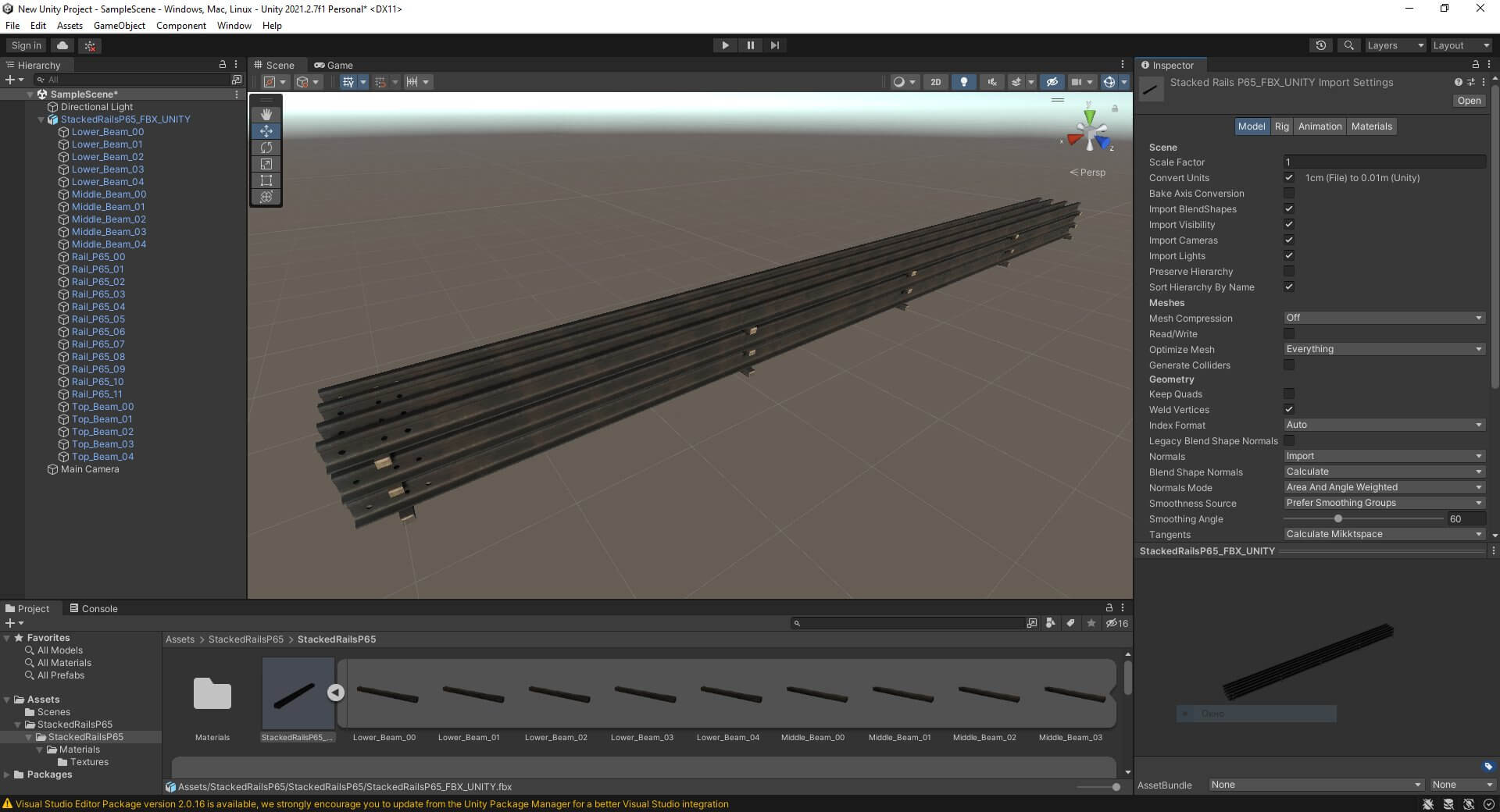This screenshot has width=1500, height=812.
Task: Switch to the Game tab
Action: point(334,66)
